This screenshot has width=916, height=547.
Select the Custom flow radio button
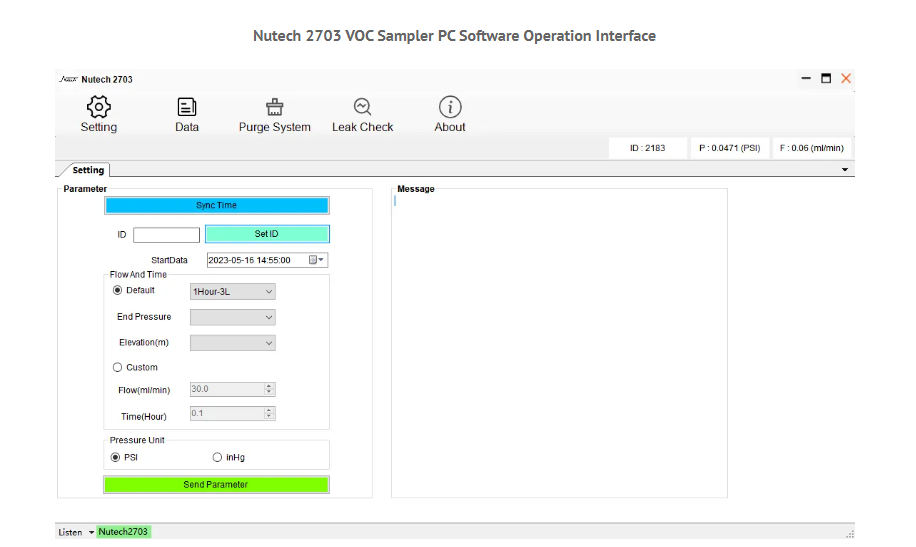118,367
